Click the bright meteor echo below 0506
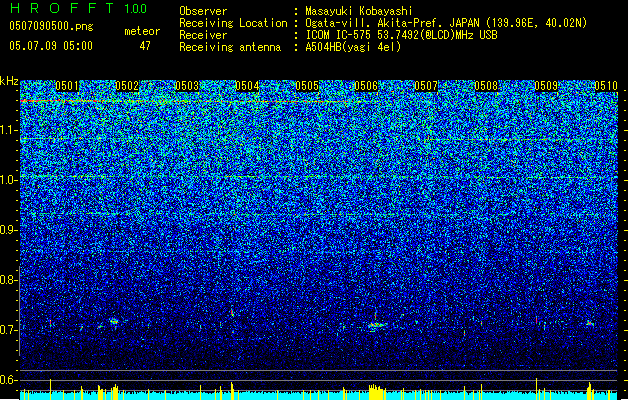Screen dimensions: 629x400 click(376, 324)
